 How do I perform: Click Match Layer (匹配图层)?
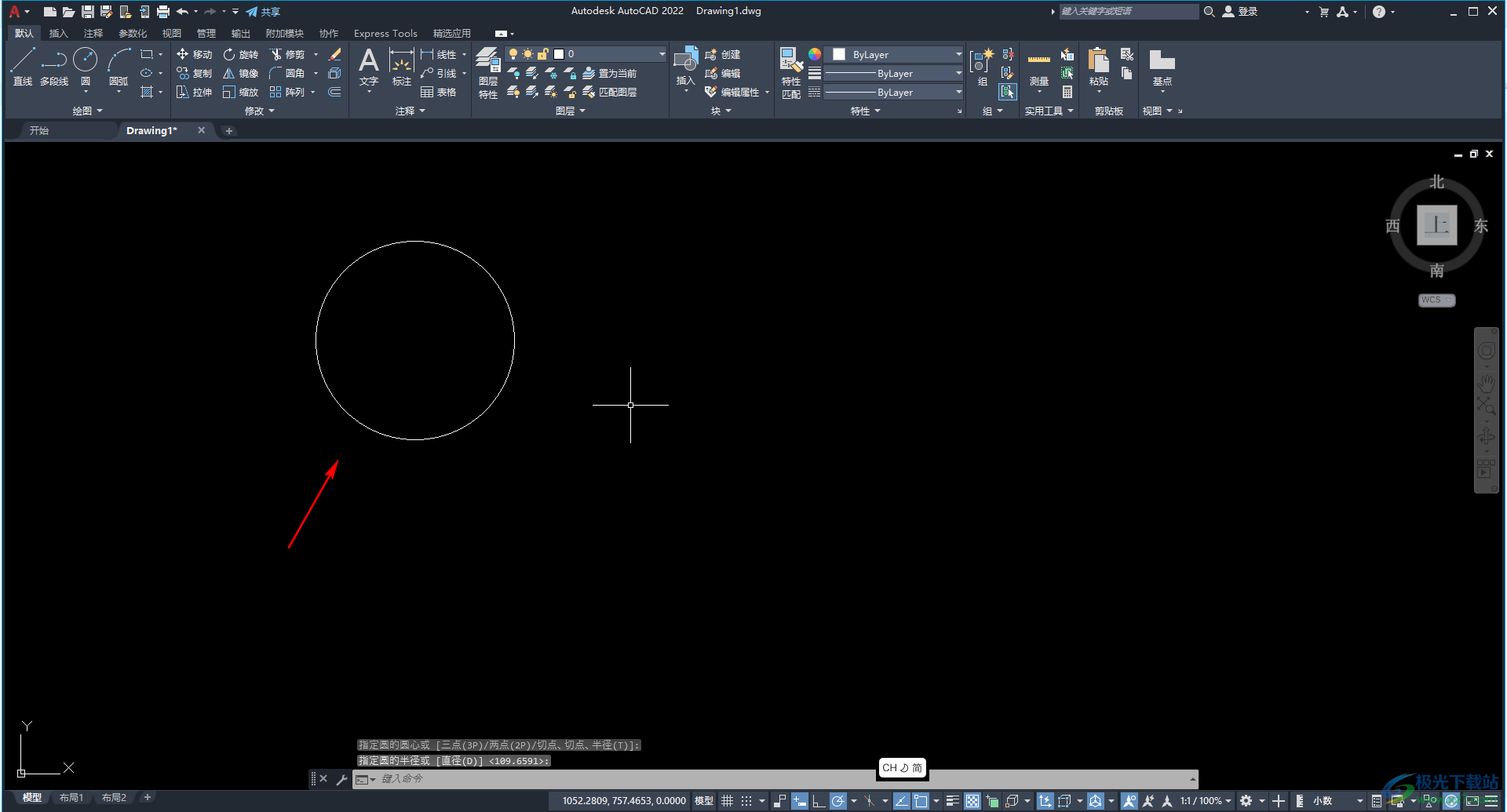[609, 92]
